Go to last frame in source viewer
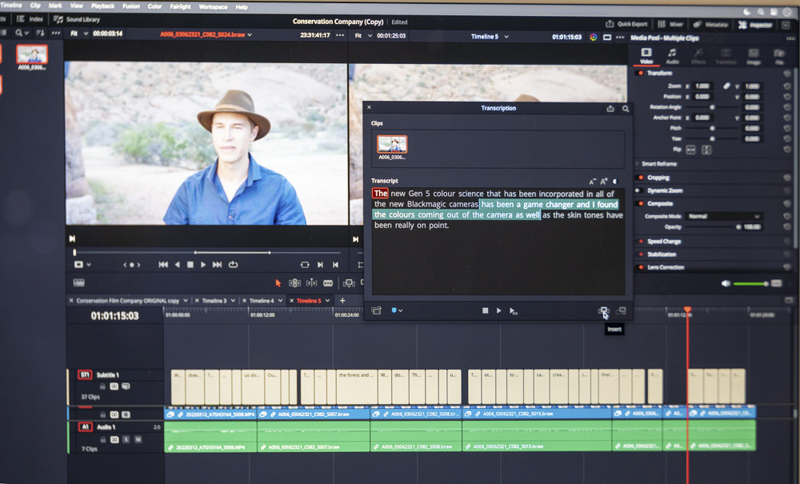The image size is (800, 484). point(217,265)
